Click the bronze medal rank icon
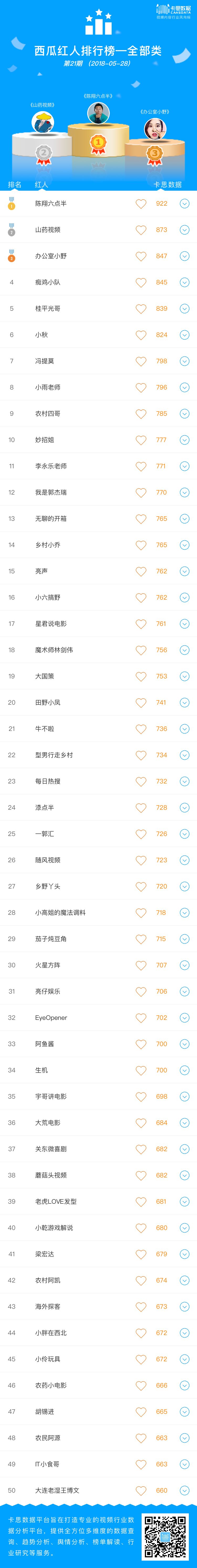Viewport: 197px width, 1568px height. click(x=12, y=256)
